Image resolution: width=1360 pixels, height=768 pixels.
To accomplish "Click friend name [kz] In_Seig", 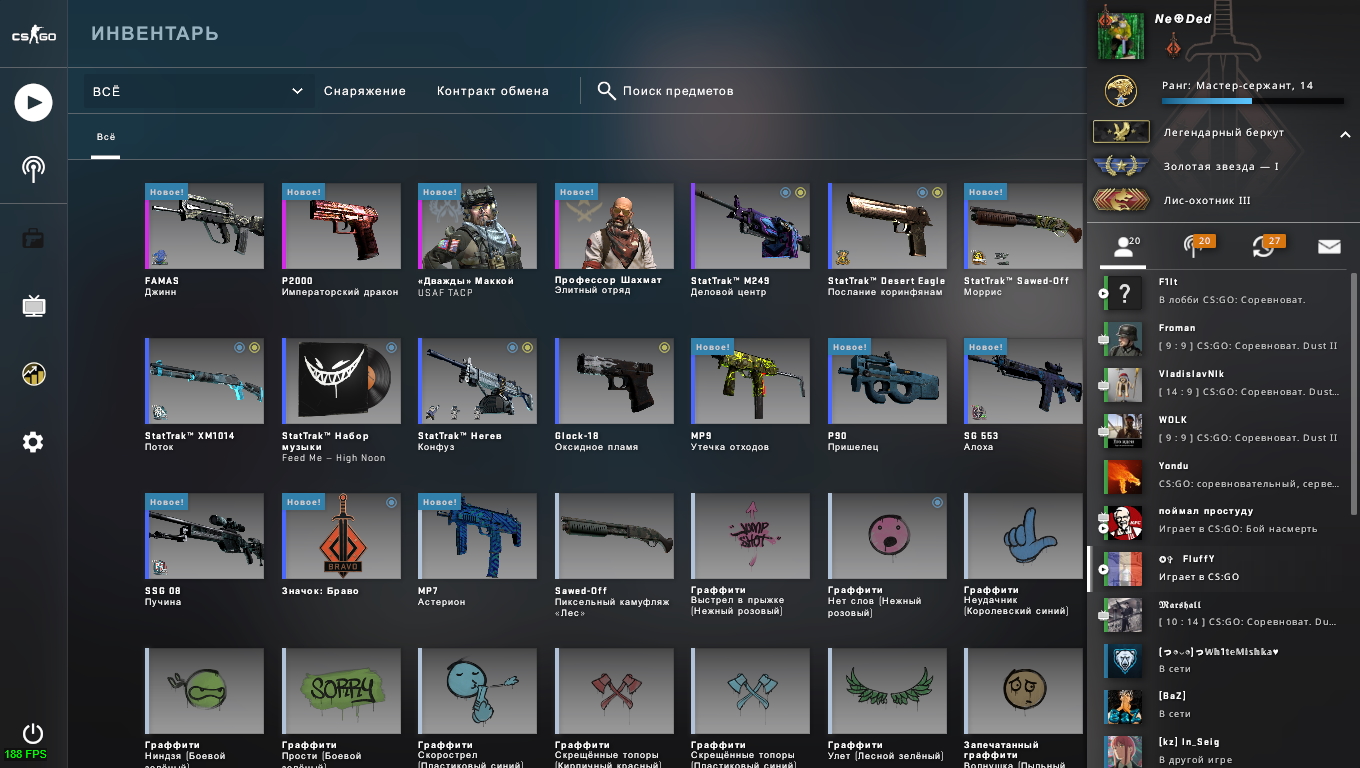I will pyautogui.click(x=1189, y=742).
